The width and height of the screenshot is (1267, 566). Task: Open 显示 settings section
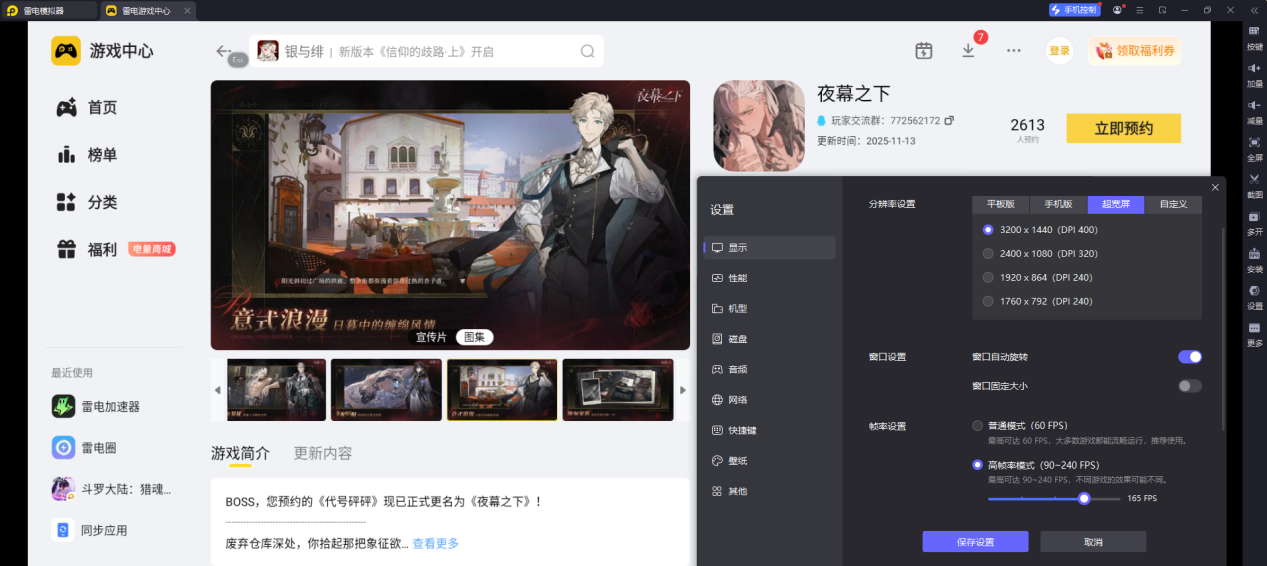(769, 248)
